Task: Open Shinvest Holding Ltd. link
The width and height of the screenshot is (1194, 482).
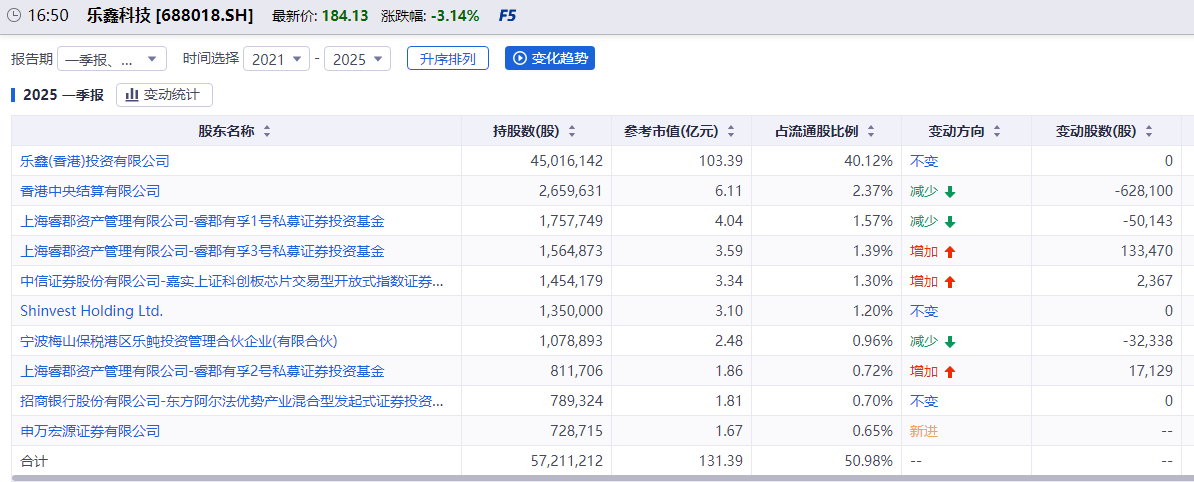Action: pos(91,311)
